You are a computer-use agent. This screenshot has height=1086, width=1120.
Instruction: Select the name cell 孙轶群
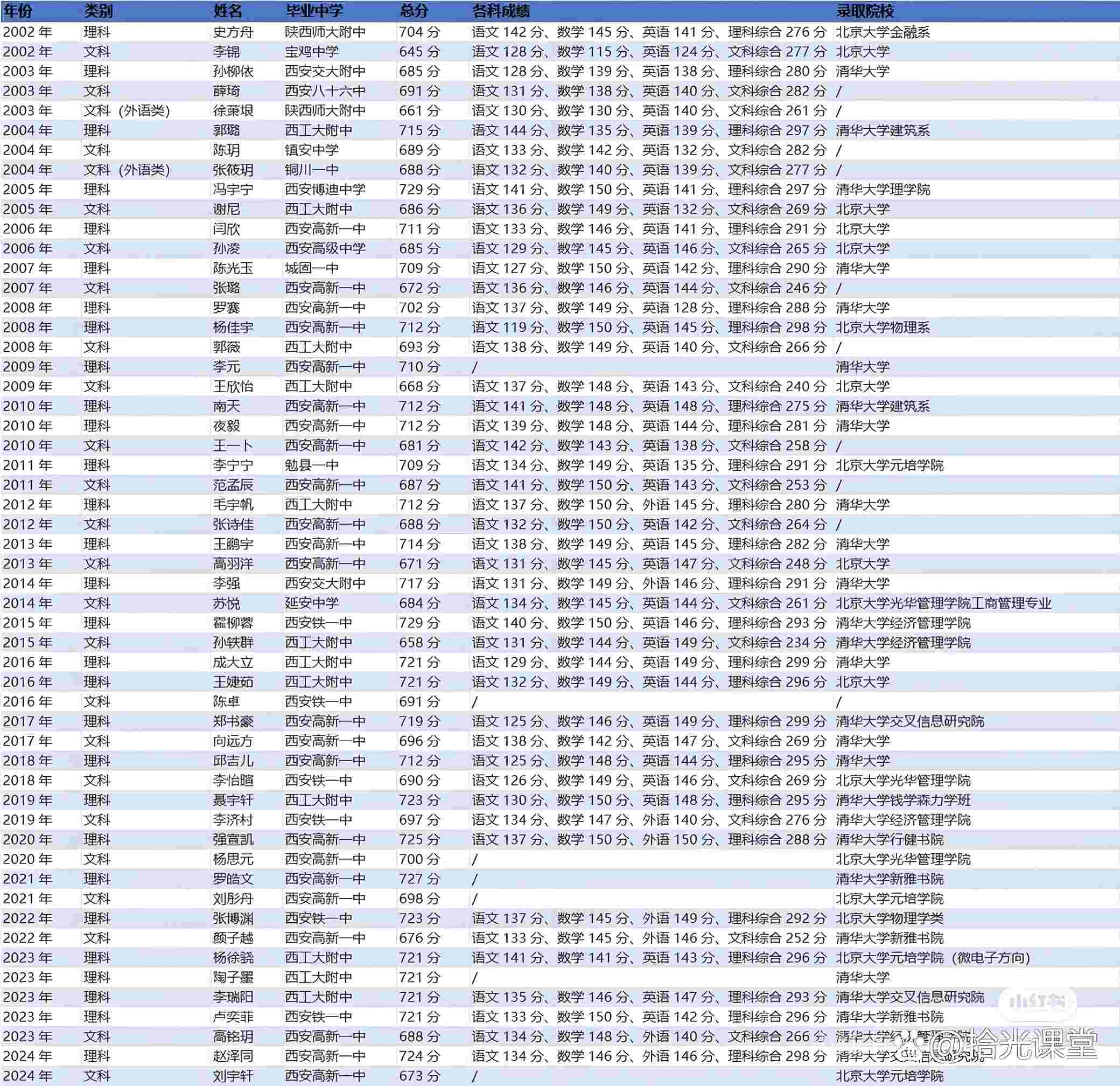233,643
